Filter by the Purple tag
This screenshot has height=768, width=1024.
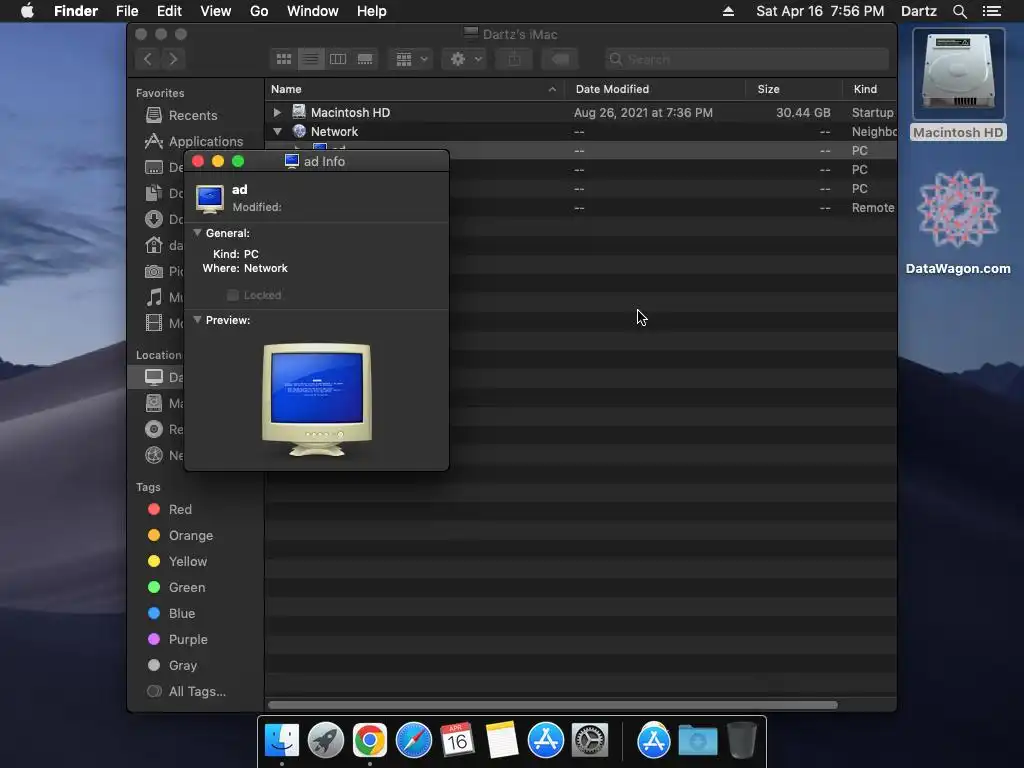point(178,639)
